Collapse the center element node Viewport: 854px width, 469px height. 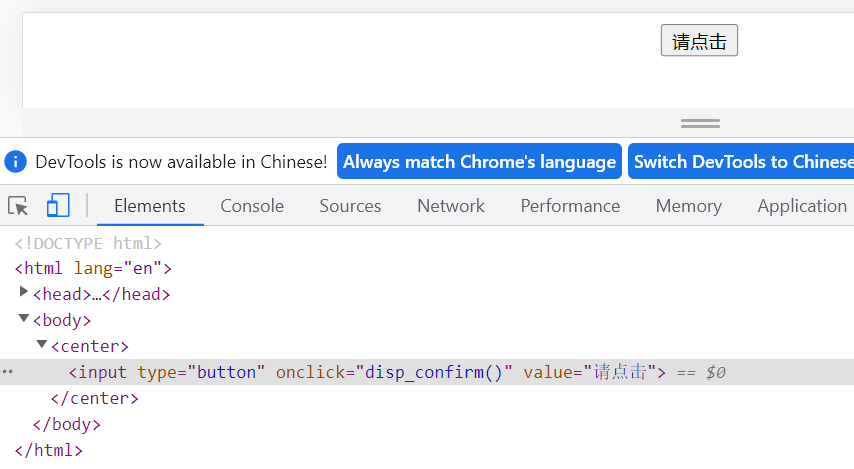coord(42,345)
